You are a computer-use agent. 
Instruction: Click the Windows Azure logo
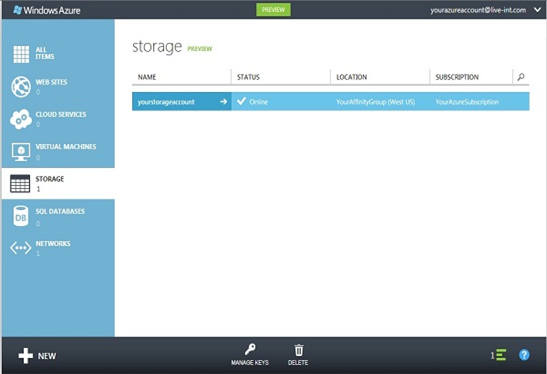47,10
